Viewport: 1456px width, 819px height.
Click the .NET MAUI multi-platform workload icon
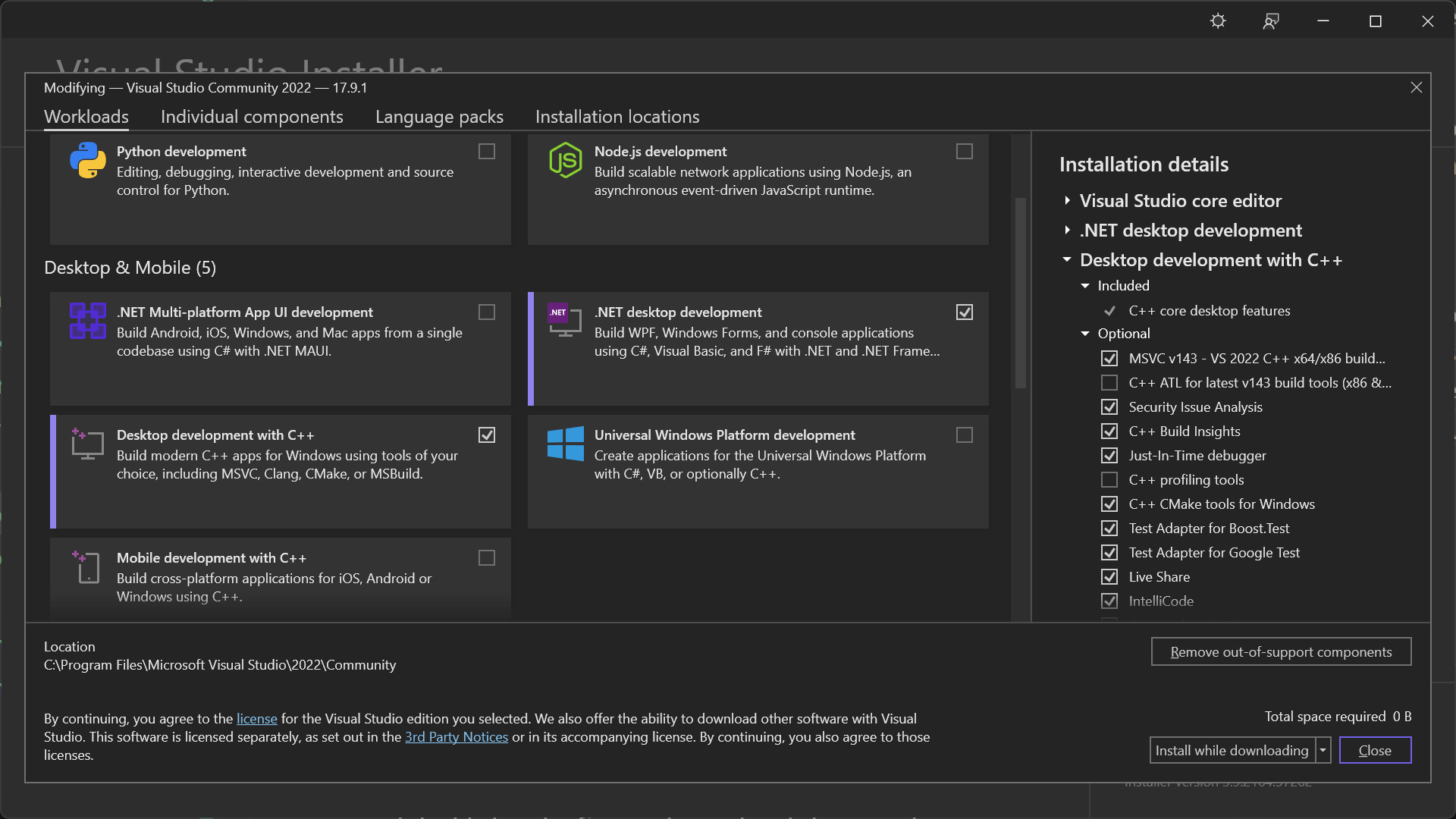(88, 321)
